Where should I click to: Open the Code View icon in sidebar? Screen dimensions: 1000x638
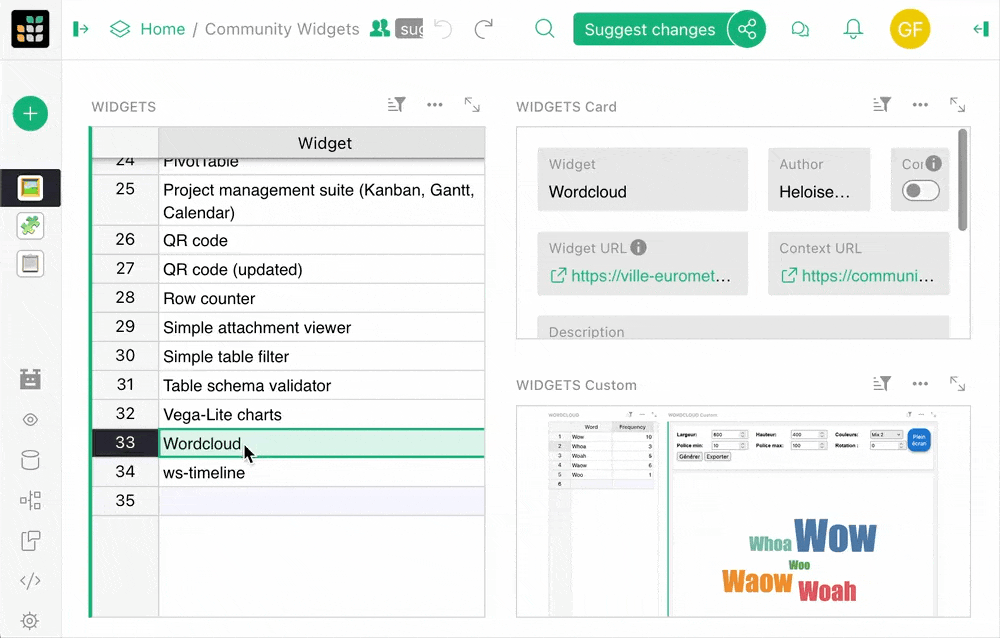[30, 580]
